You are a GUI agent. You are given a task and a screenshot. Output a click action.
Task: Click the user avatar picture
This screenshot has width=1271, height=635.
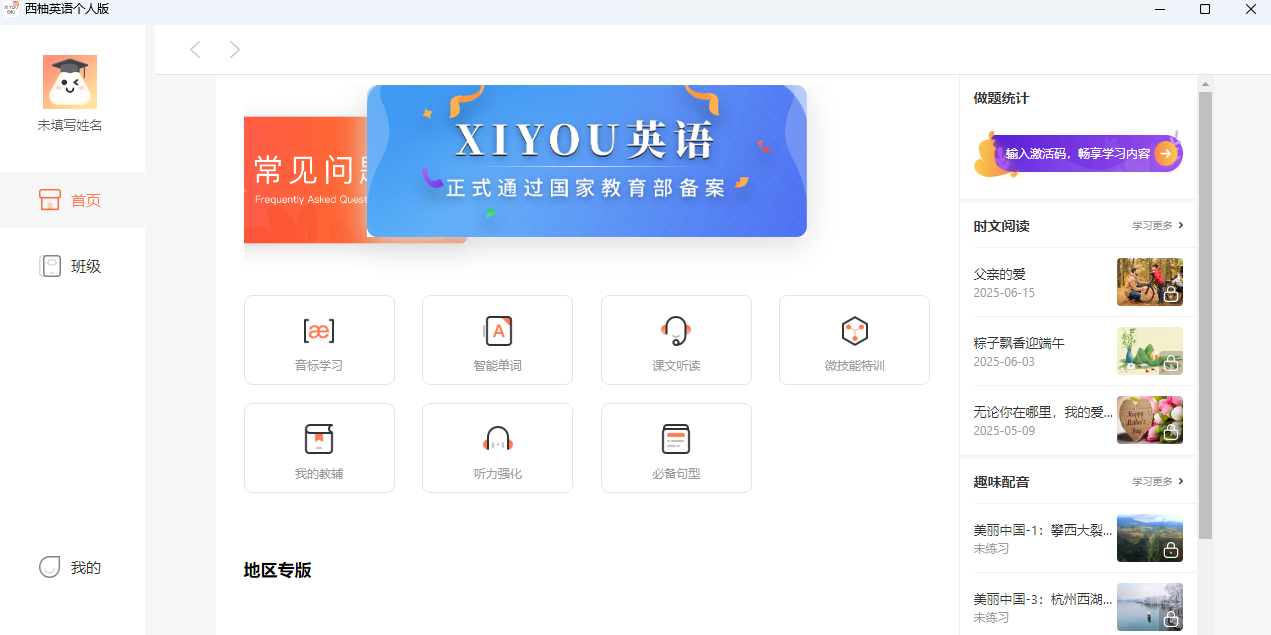point(70,82)
